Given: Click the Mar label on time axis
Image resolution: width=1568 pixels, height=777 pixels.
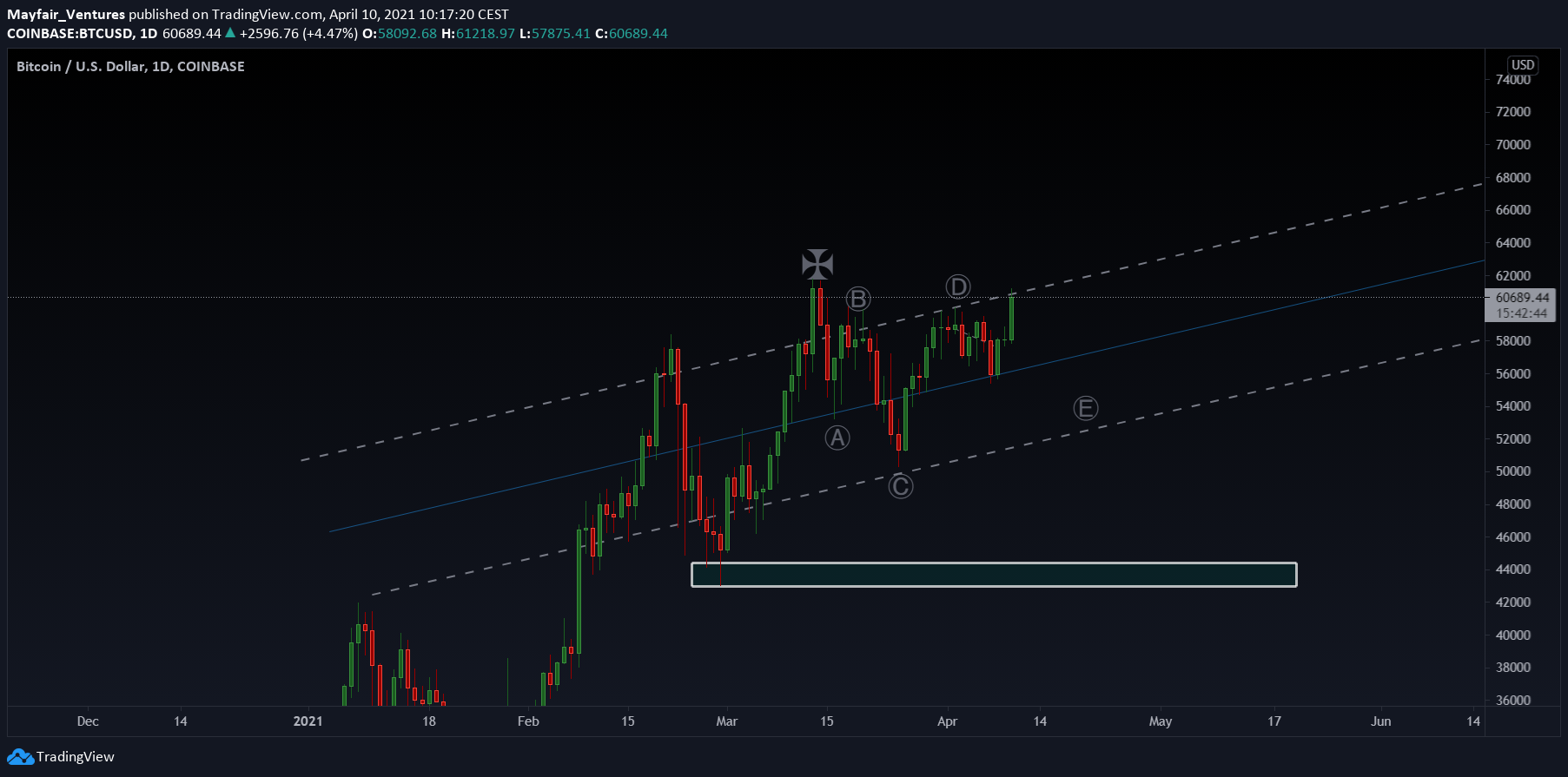Looking at the screenshot, I should coord(727,721).
